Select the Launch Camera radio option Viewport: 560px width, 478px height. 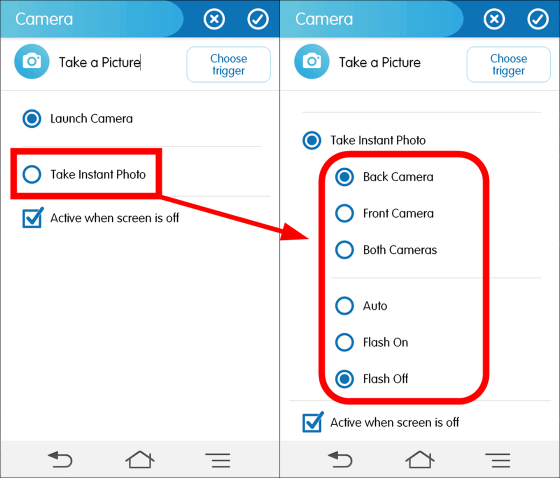[32, 118]
